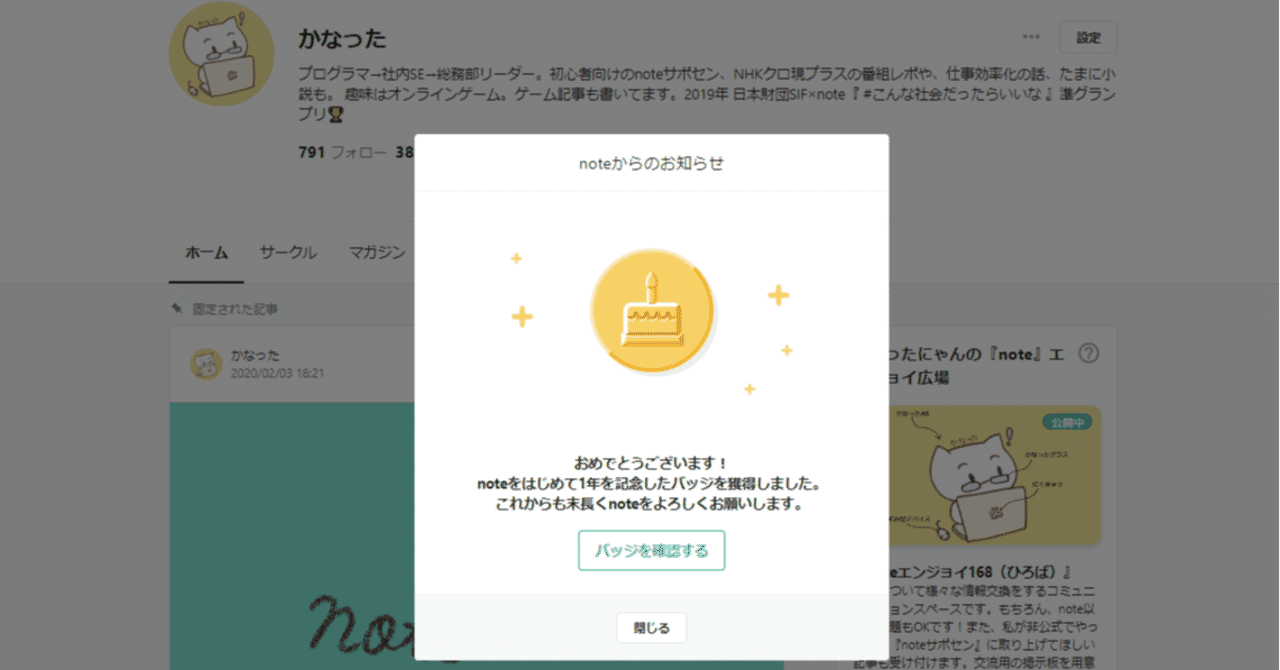
Task: Click the noteからのお知らせ dialog title
Action: [x=651, y=163]
